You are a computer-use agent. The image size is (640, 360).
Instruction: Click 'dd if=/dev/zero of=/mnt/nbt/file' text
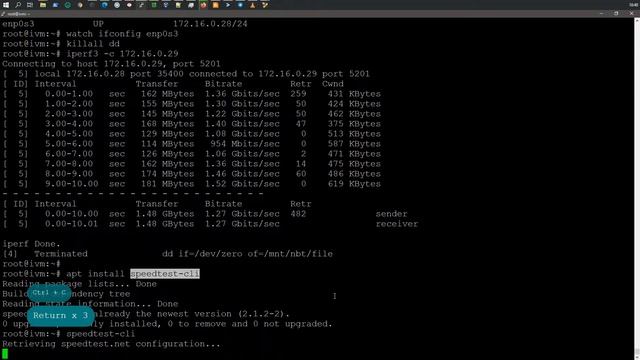coord(247,254)
